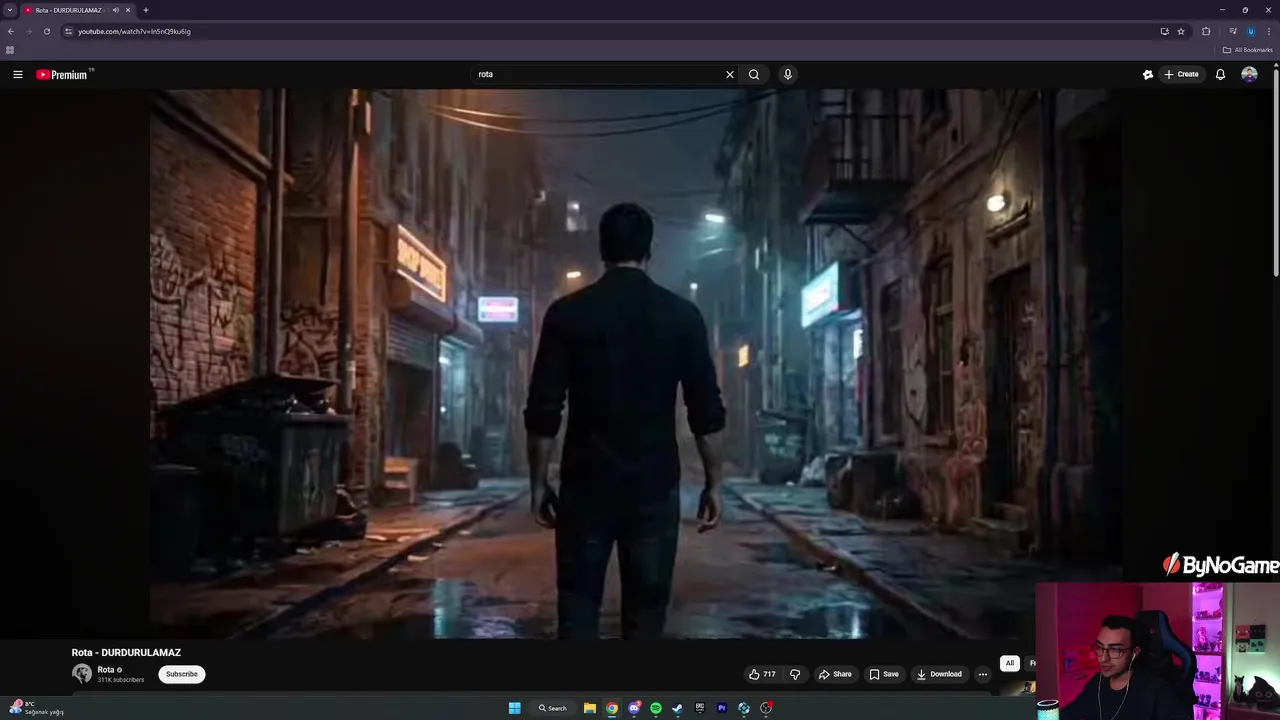1280x720 pixels.
Task: Open Chrome profile U avatar
Action: [1250, 31]
